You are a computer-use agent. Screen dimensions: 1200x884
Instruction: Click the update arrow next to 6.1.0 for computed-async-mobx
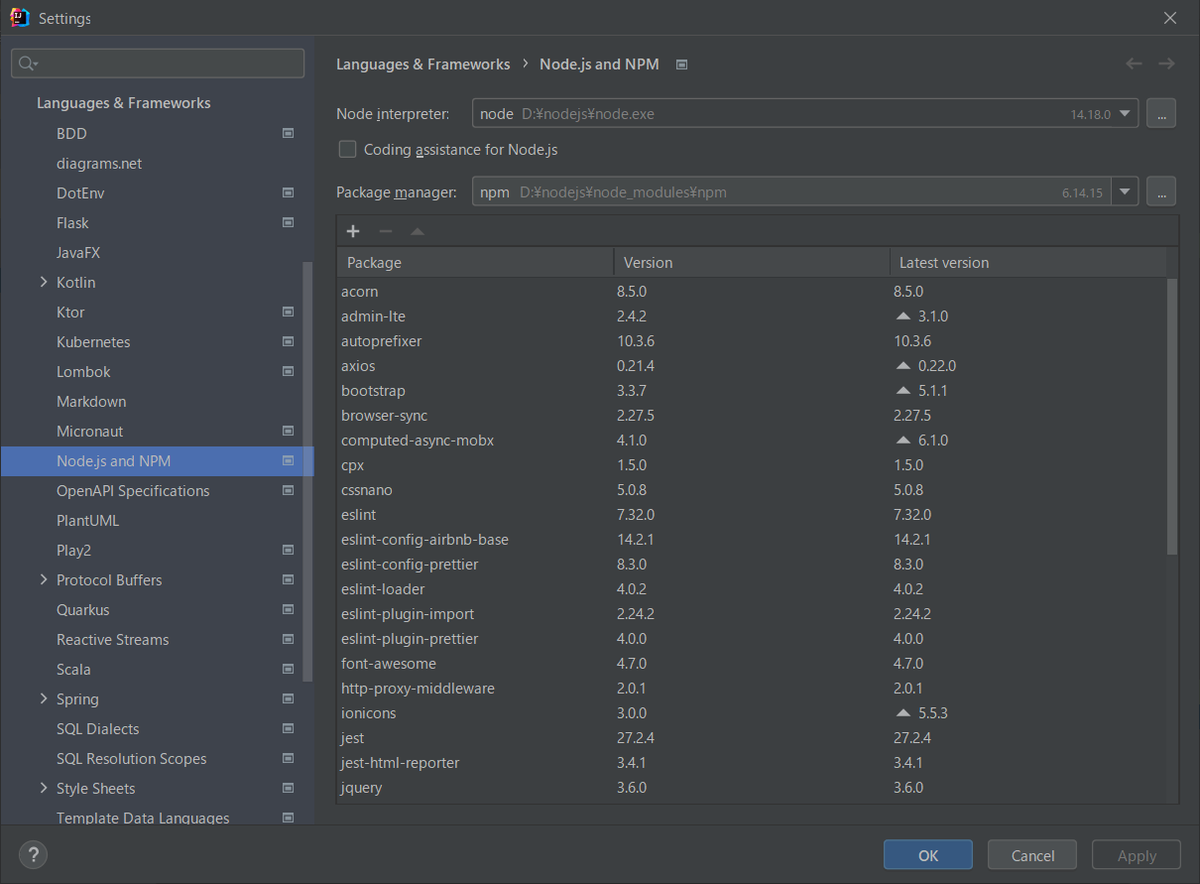[x=904, y=440]
